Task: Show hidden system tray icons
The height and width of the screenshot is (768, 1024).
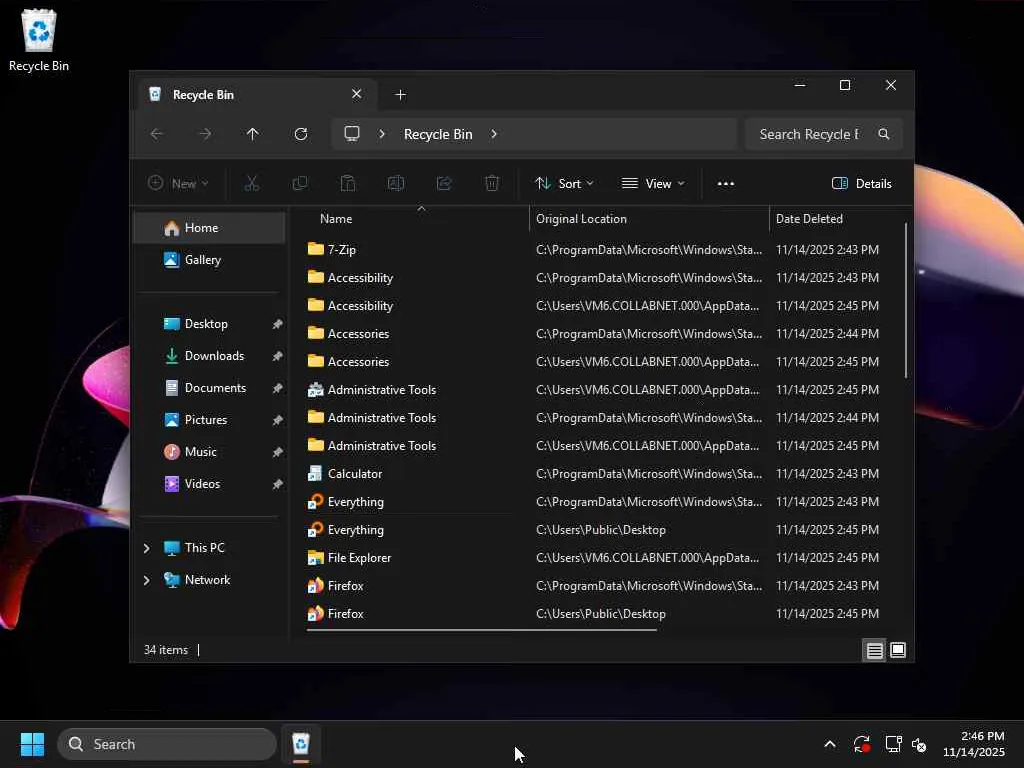Action: pos(829,744)
